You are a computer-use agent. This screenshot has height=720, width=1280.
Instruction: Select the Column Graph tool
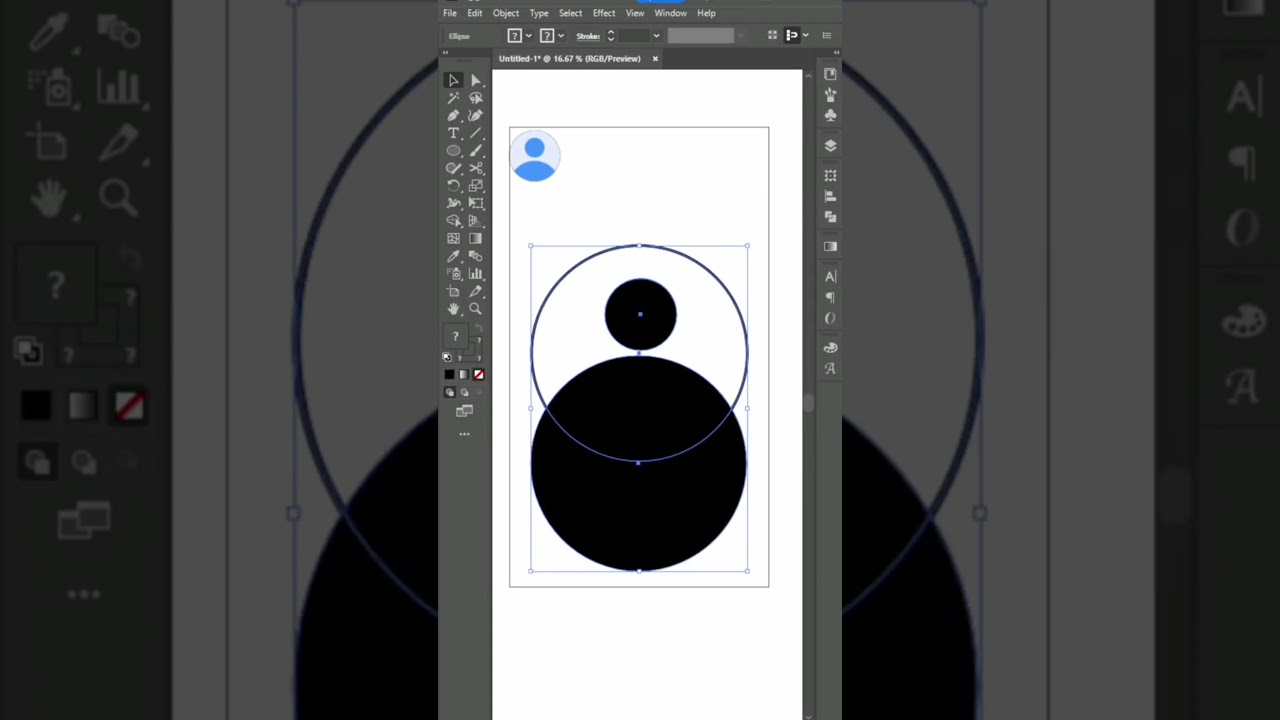(x=476, y=274)
